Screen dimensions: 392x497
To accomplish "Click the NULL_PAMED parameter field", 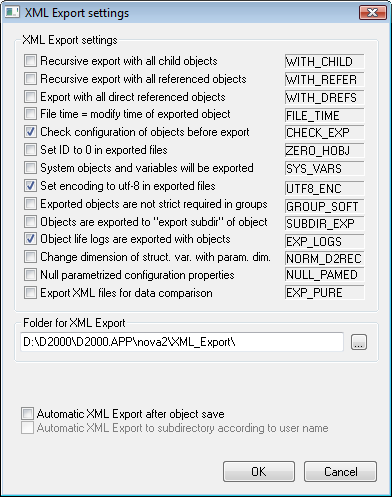I will [x=324, y=275].
